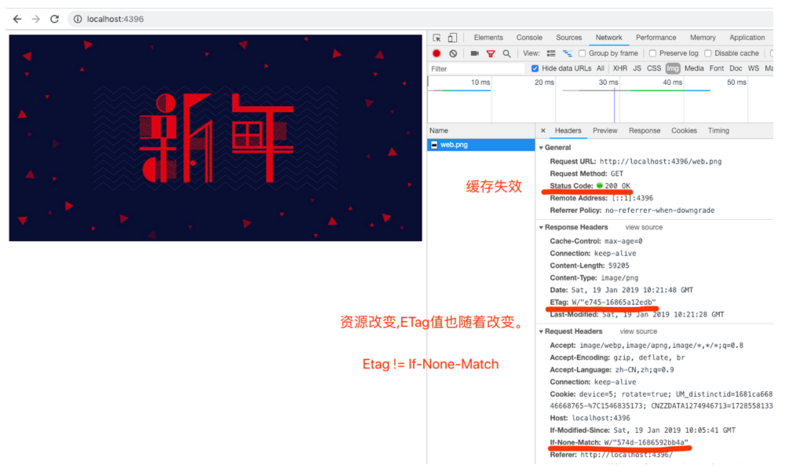Click the web.png file icon
The height and width of the screenshot is (476, 800).
pos(434,145)
